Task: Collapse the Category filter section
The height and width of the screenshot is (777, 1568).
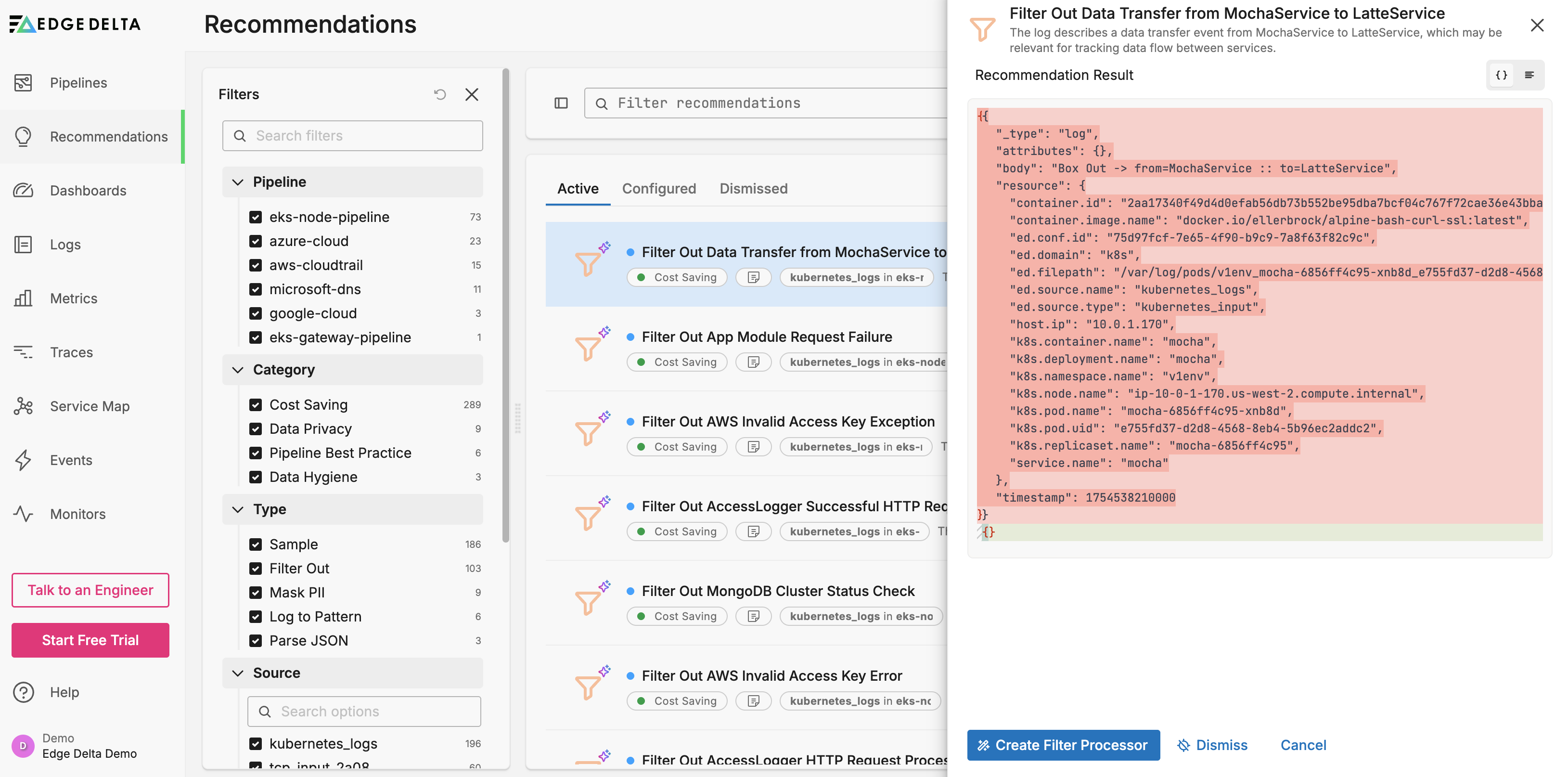Action: tap(352, 370)
